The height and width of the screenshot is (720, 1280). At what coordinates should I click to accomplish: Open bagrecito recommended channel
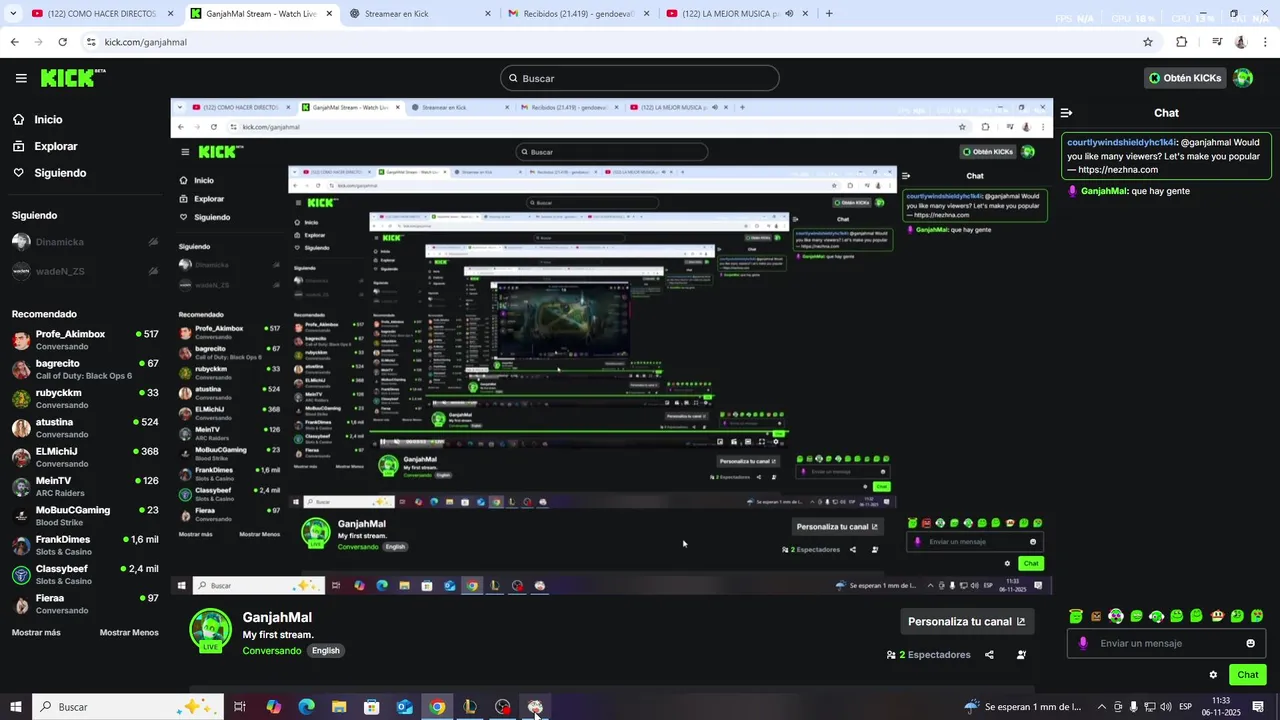85,369
